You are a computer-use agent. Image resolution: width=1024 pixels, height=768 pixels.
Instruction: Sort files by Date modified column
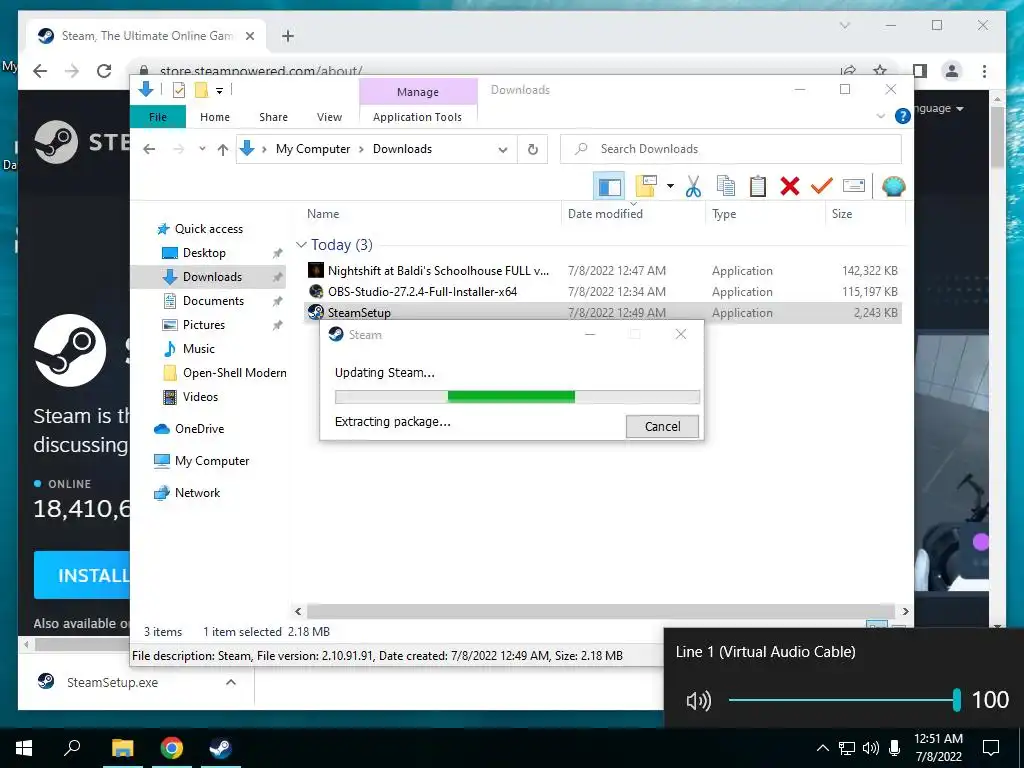[605, 214]
